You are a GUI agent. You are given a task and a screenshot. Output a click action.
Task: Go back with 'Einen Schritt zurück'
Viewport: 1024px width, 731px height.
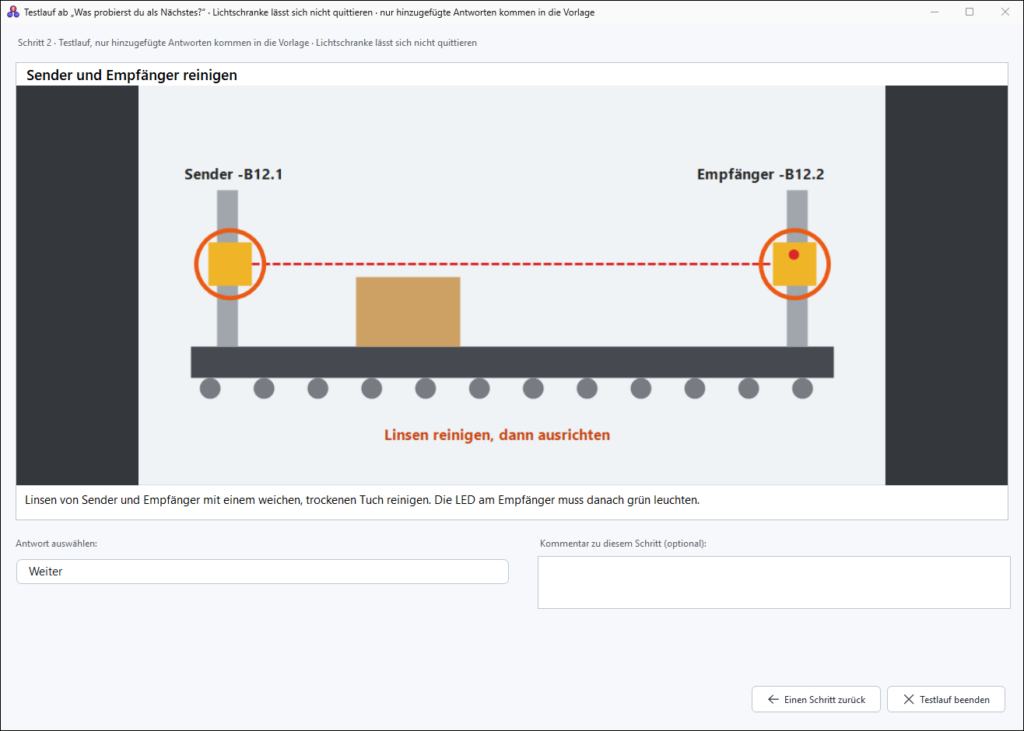click(x=816, y=699)
